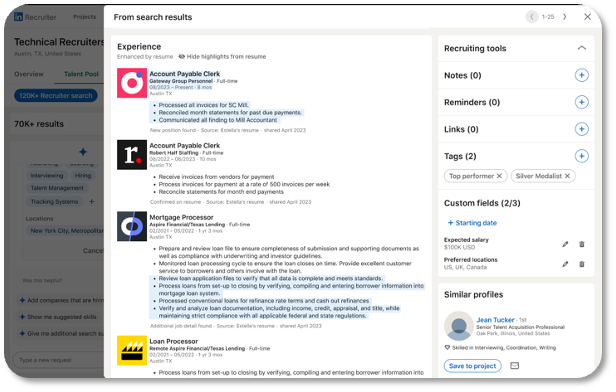Click the blue AI sparkle icon
The image size is (616, 392).
[83, 152]
